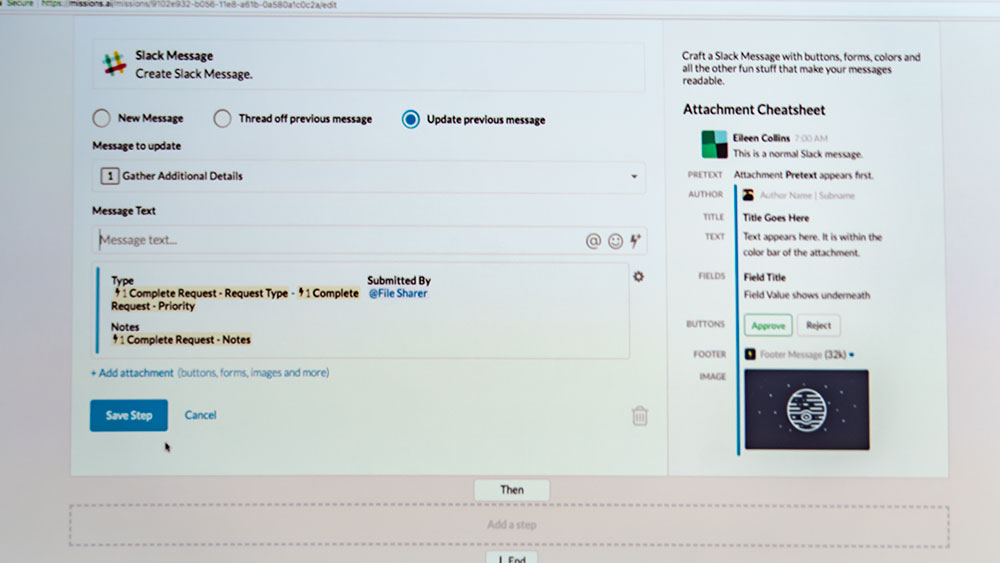The image size is (1000, 563).
Task: Click the author icon beside Author Name
Action: point(748,195)
